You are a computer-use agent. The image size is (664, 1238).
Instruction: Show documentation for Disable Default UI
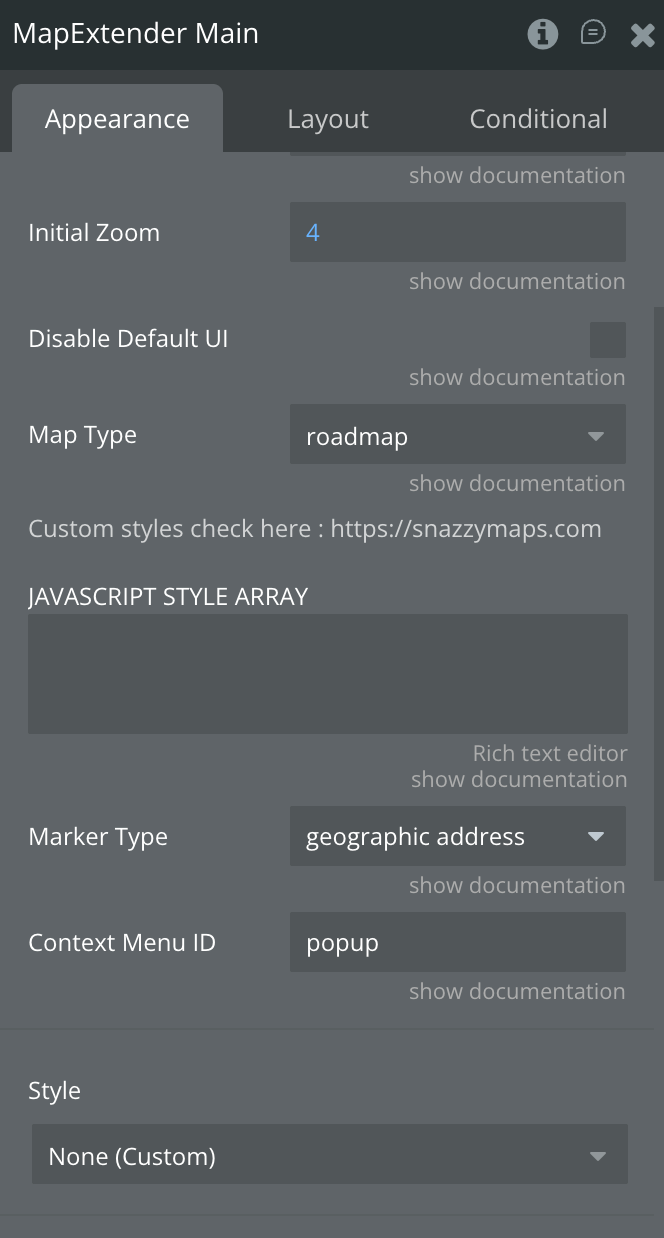tap(517, 378)
